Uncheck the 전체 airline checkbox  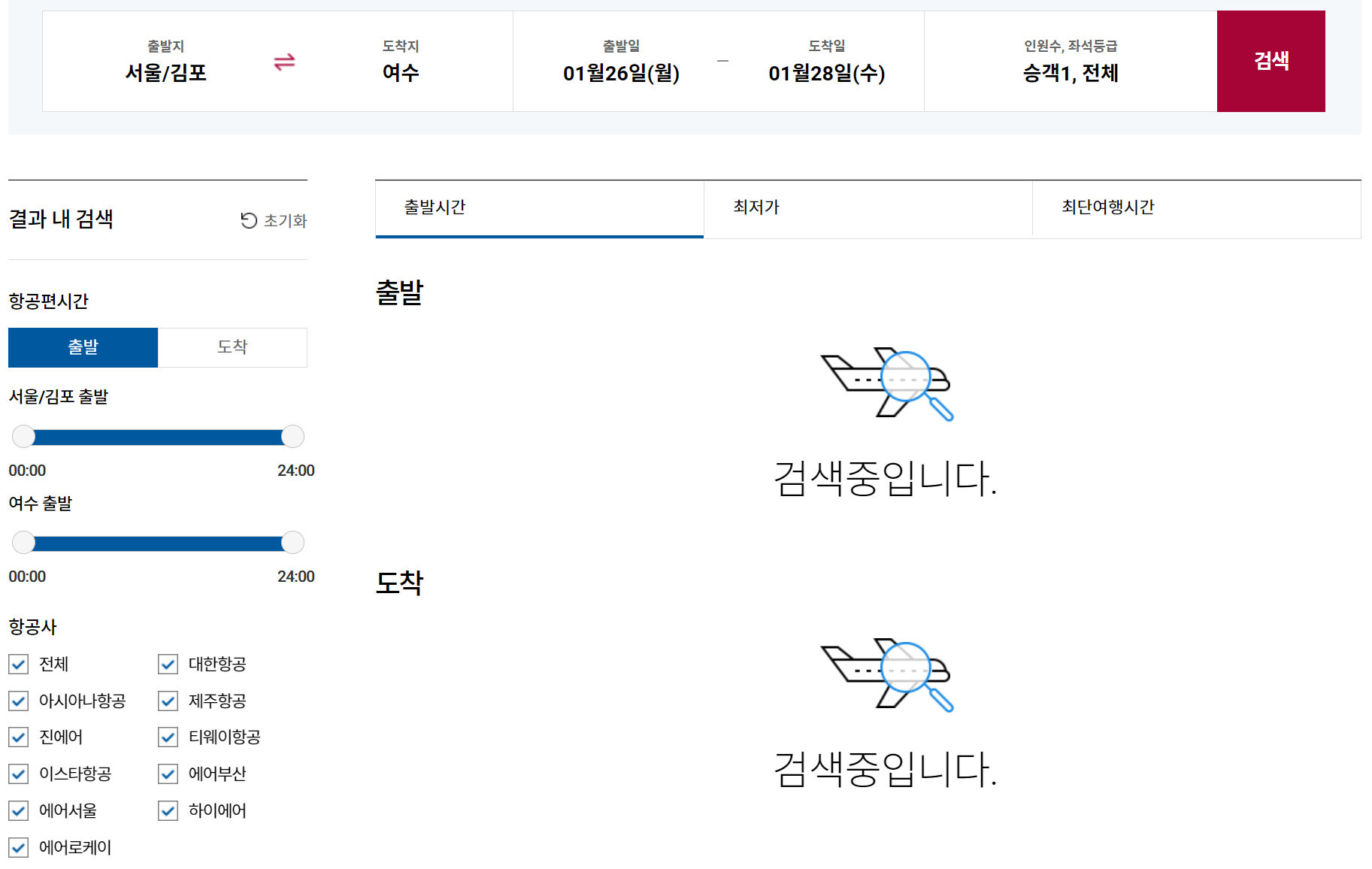(x=18, y=665)
